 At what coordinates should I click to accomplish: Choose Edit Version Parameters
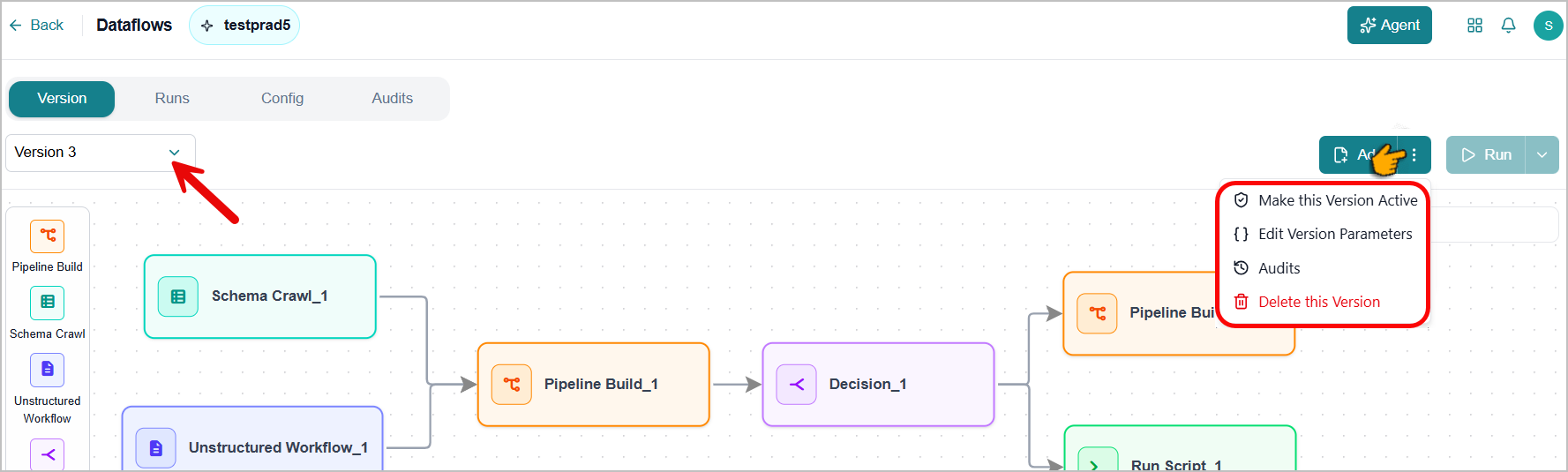tap(1324, 234)
